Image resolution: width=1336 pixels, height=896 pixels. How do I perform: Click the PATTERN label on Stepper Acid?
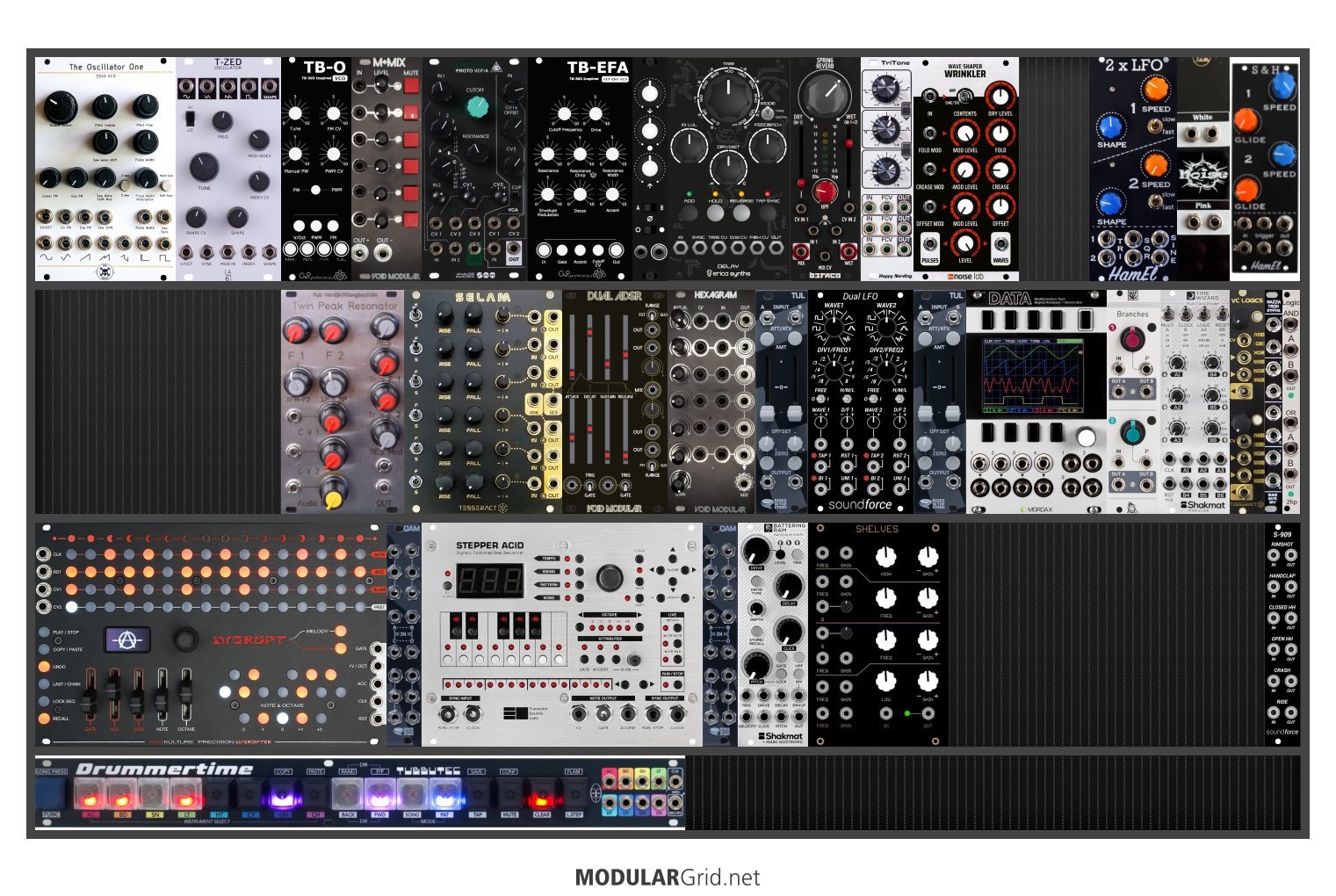[x=549, y=584]
